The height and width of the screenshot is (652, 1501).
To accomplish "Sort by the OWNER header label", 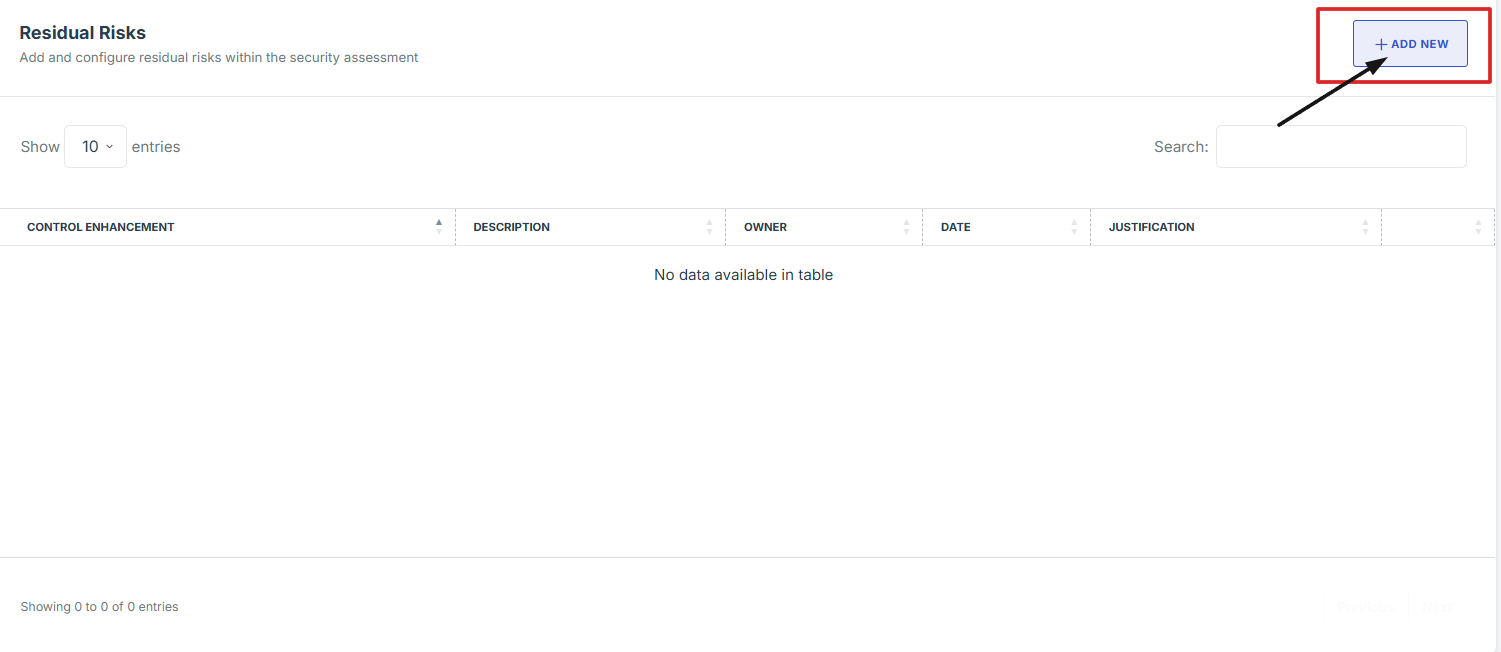I will (x=765, y=227).
